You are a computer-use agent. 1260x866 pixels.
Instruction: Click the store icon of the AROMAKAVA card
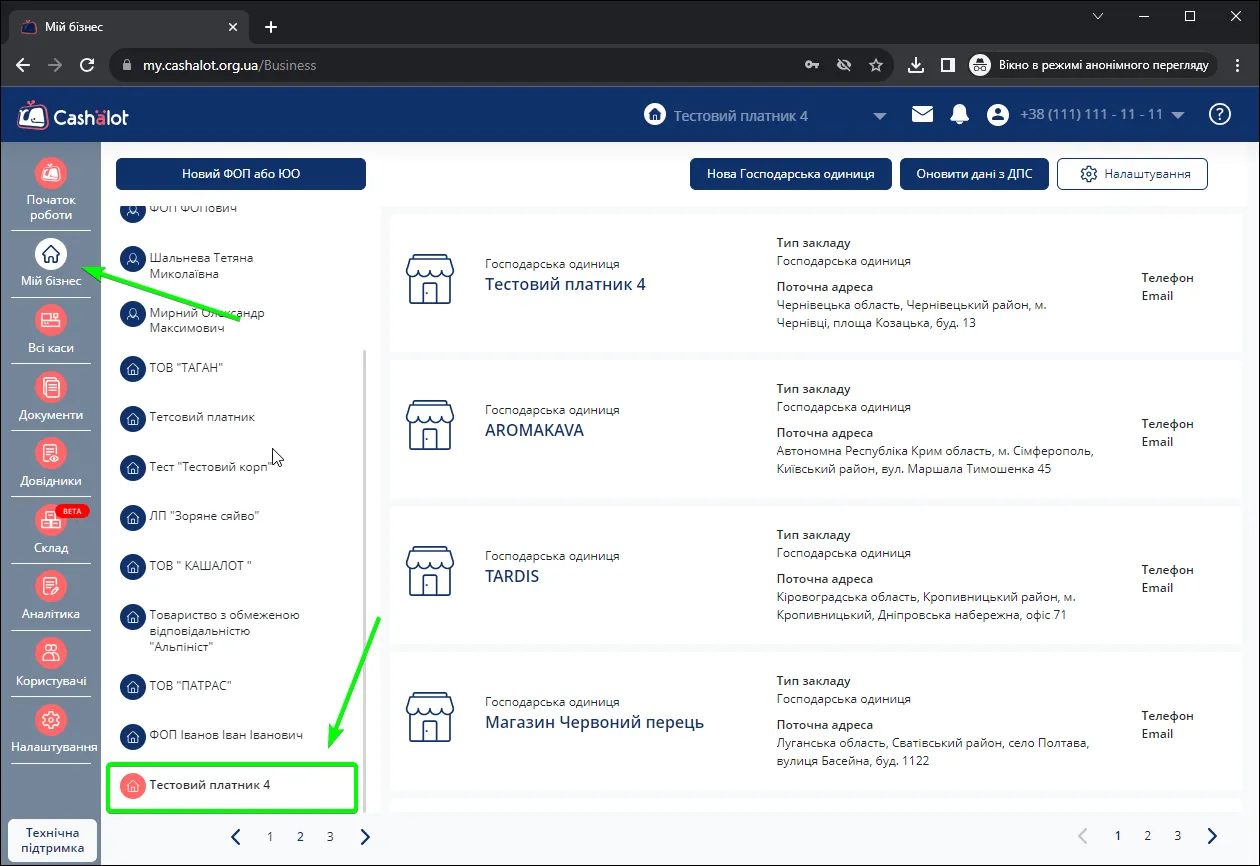430,425
